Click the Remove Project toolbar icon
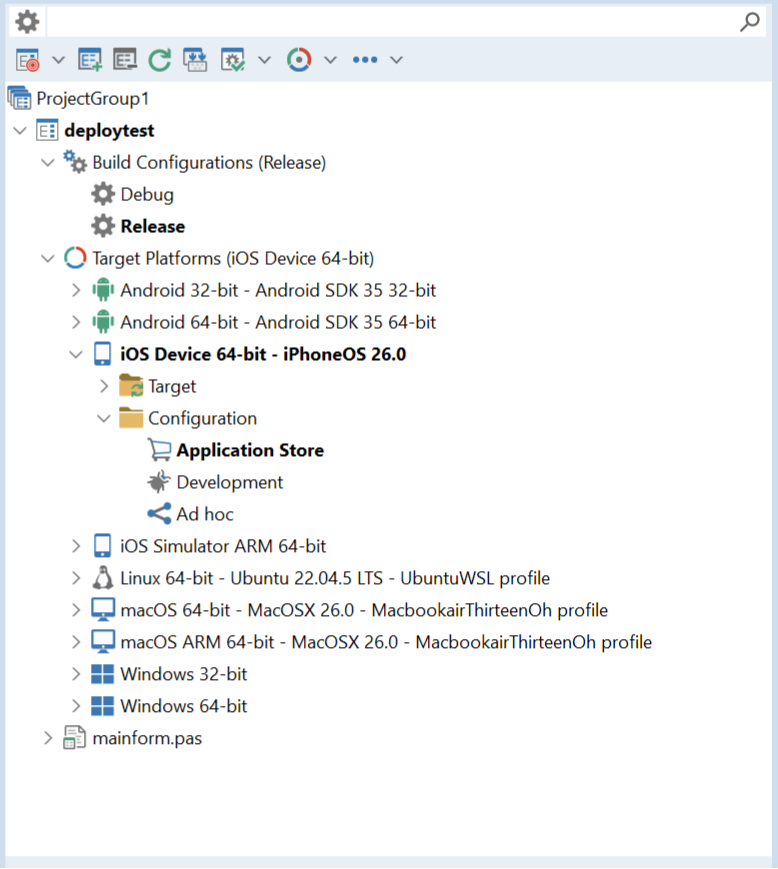778x869 pixels. (125, 60)
